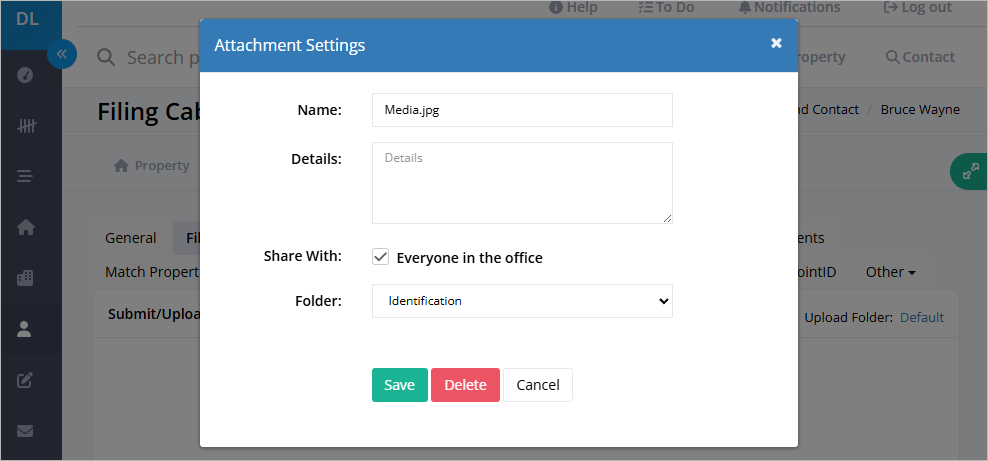Open the To Do list

(666, 8)
